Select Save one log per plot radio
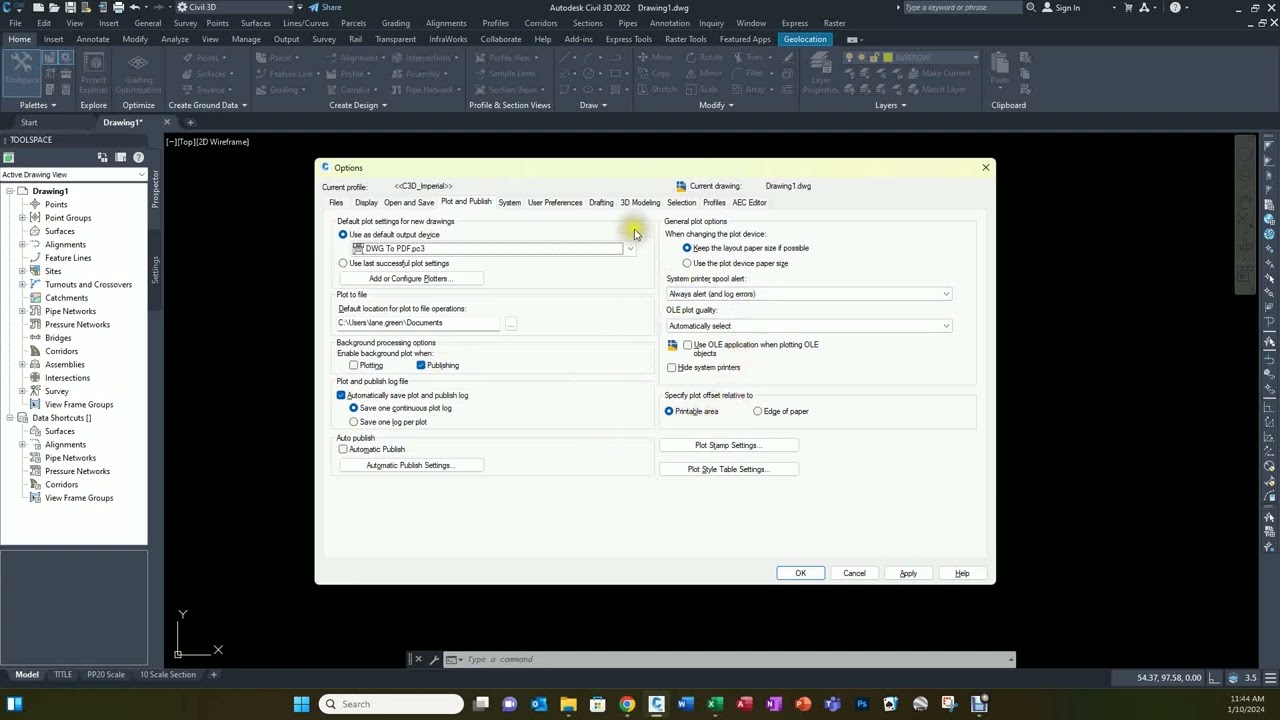 pos(354,422)
